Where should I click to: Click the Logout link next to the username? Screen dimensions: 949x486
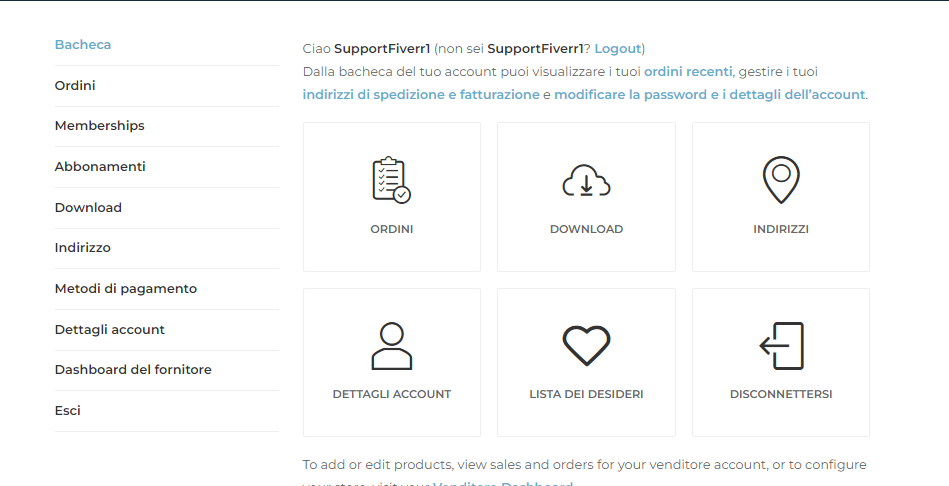click(617, 48)
